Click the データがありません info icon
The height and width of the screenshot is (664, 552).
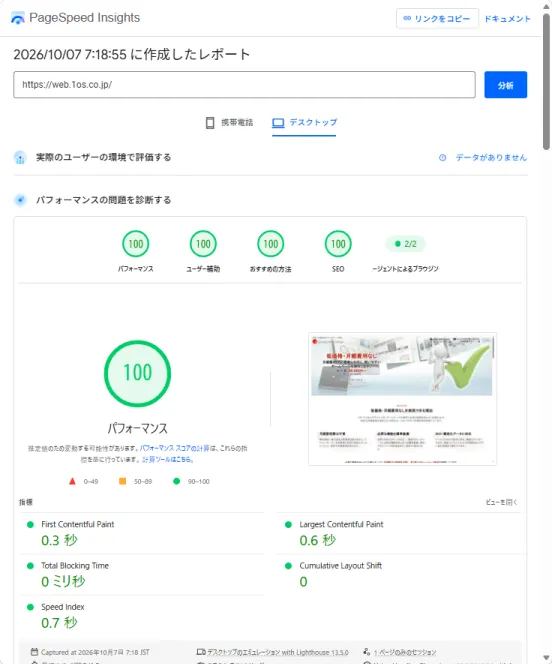[442, 158]
